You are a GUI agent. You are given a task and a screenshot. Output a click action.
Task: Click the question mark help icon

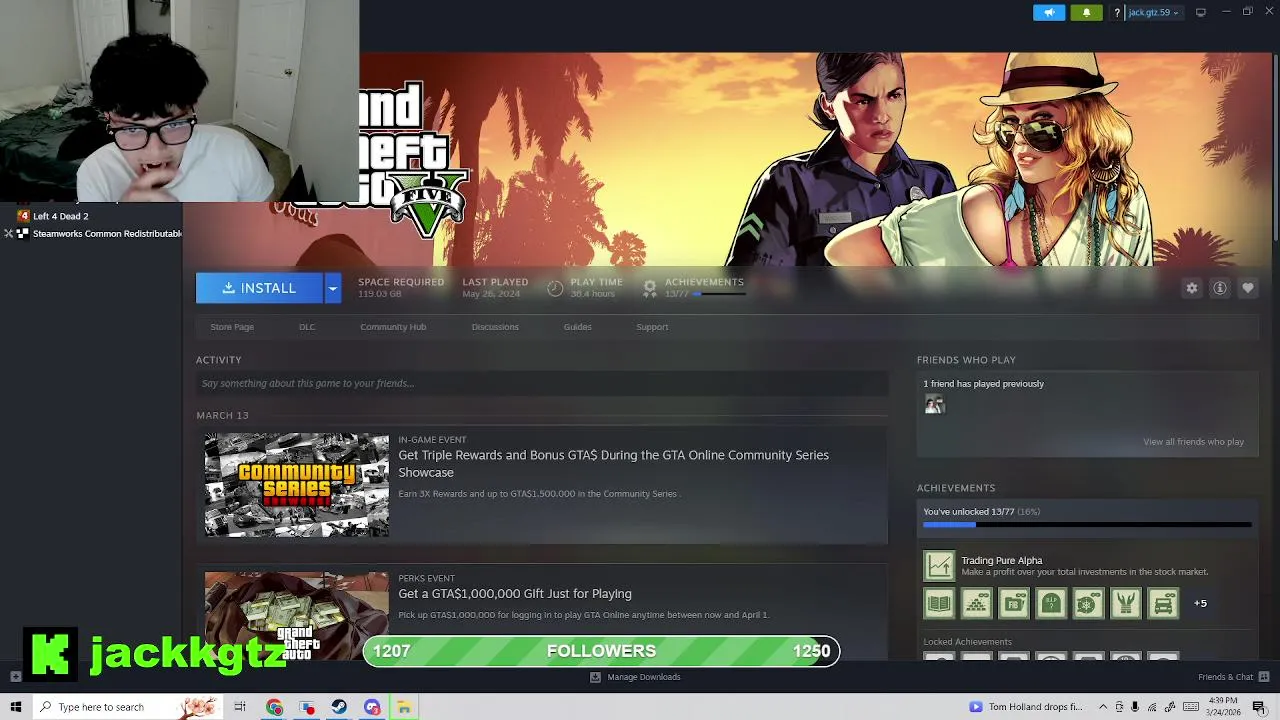point(1116,13)
